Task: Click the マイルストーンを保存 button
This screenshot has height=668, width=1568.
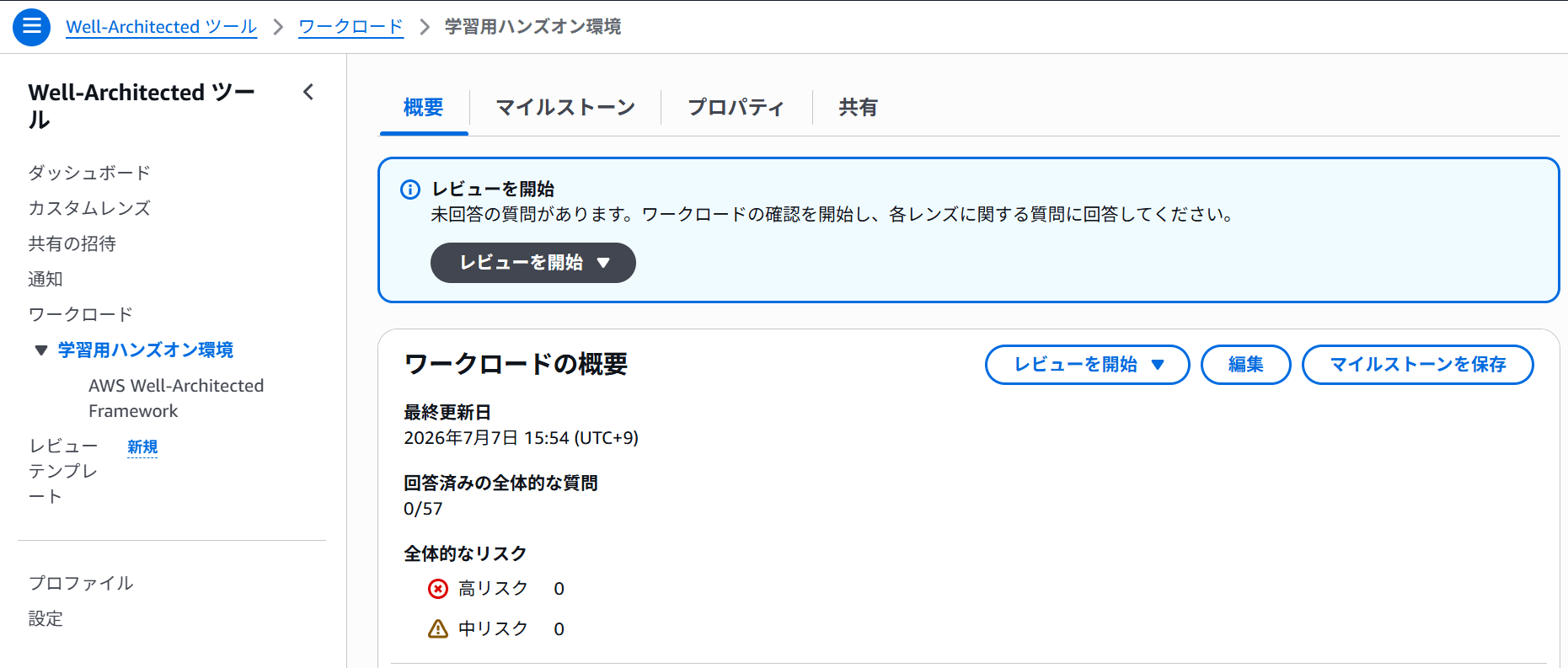Action: [x=1417, y=365]
